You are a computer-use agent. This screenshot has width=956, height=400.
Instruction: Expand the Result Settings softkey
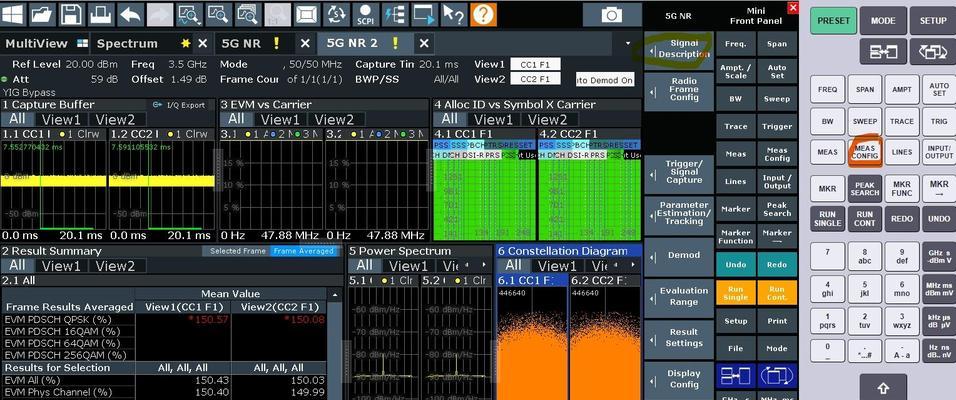[679, 338]
